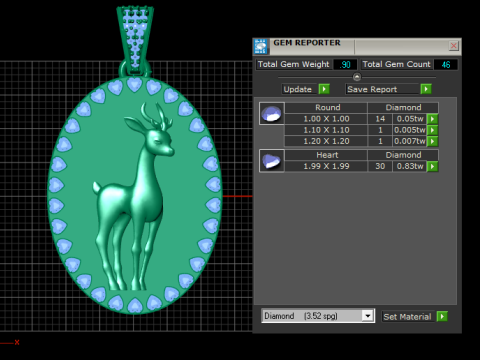
Task: Click green arrow for 1.99 X 1.99 row
Action: [432, 166]
